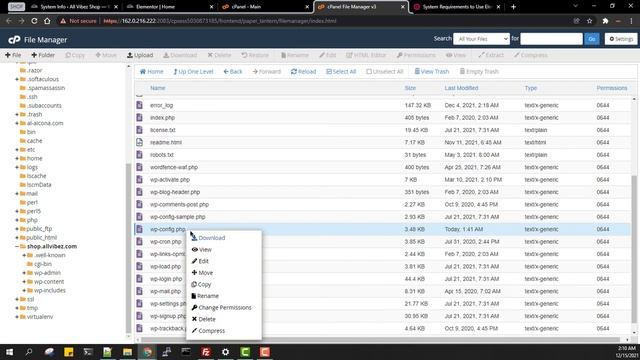Expand the .softaculous folder in tree
This screenshot has height=360, width=640.
[x=17, y=79]
